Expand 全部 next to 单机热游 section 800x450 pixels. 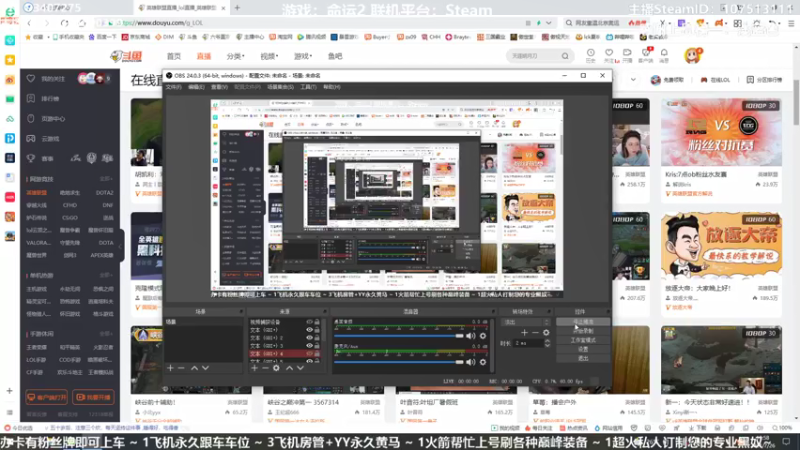point(106,276)
